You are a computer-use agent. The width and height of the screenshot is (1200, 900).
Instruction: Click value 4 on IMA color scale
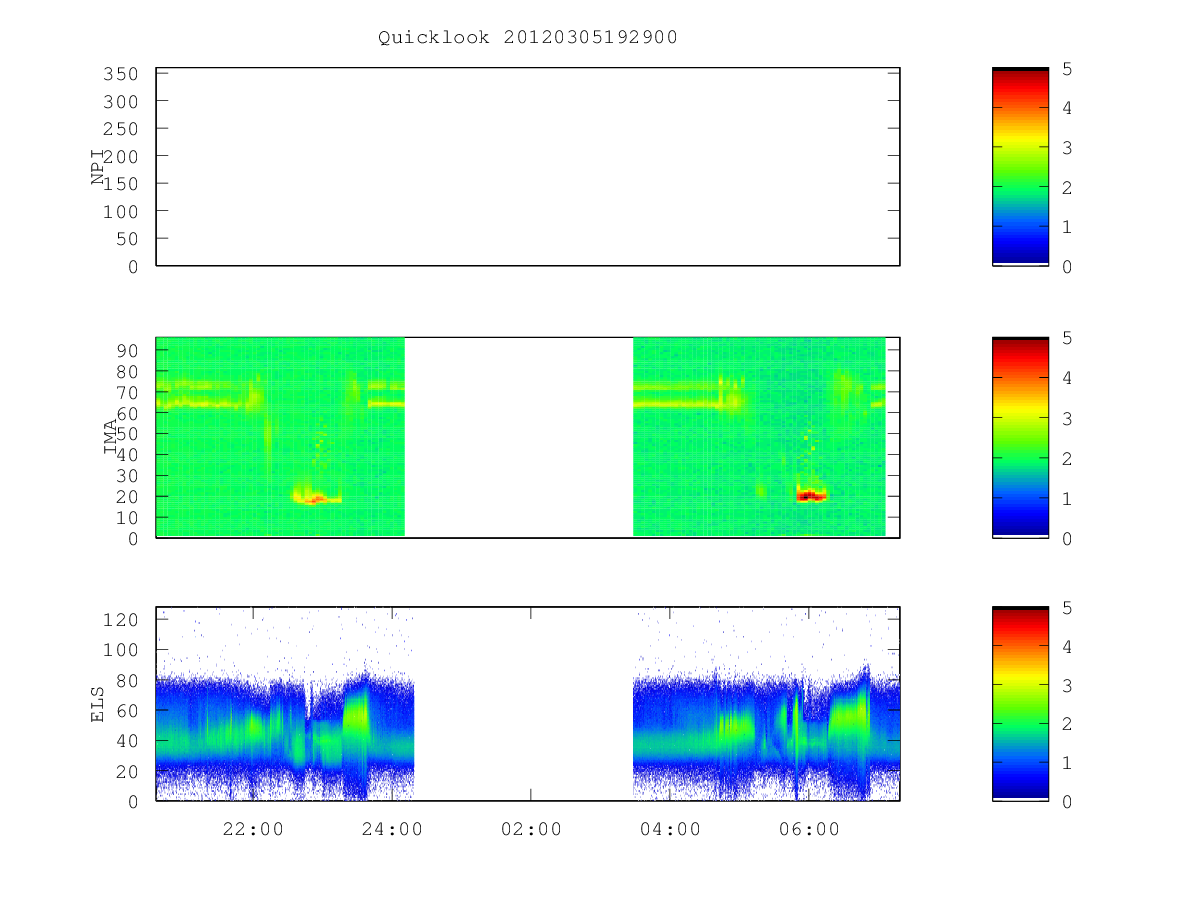point(1067,378)
